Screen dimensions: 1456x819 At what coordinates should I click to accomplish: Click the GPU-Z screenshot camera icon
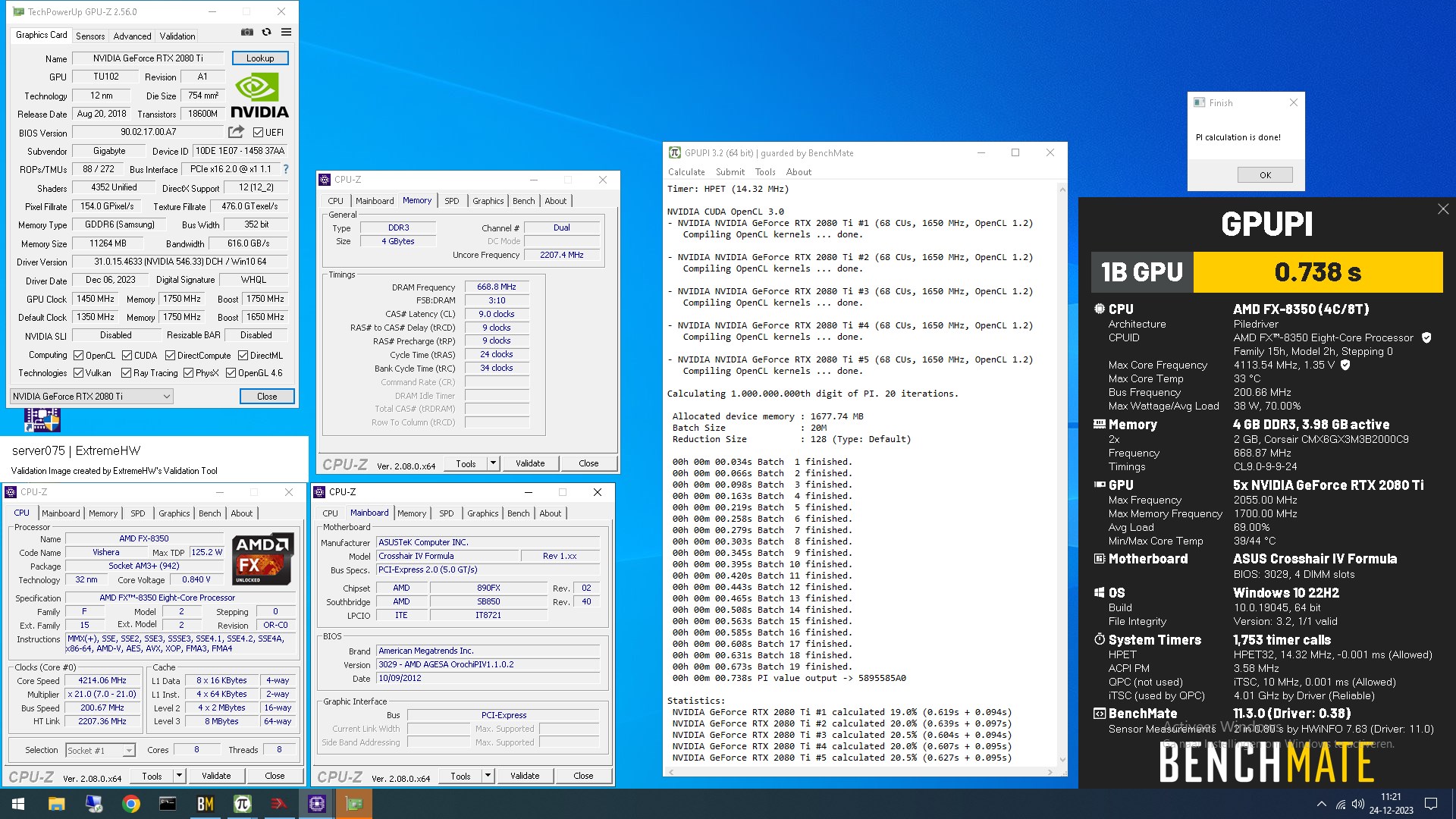(x=247, y=33)
